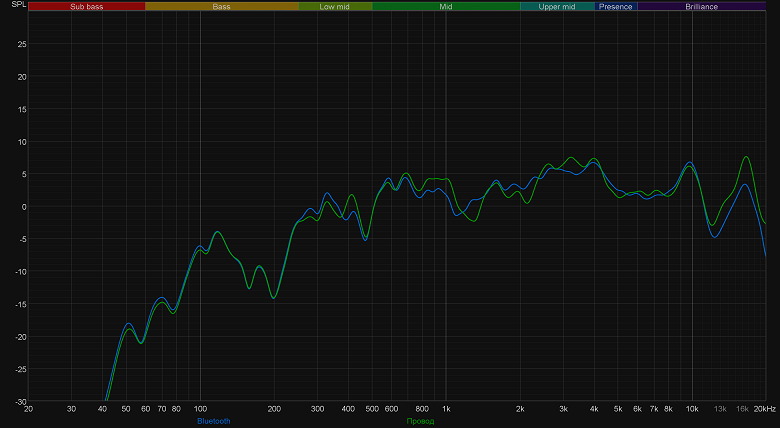Click the -30 dB level label

(x=20, y=402)
